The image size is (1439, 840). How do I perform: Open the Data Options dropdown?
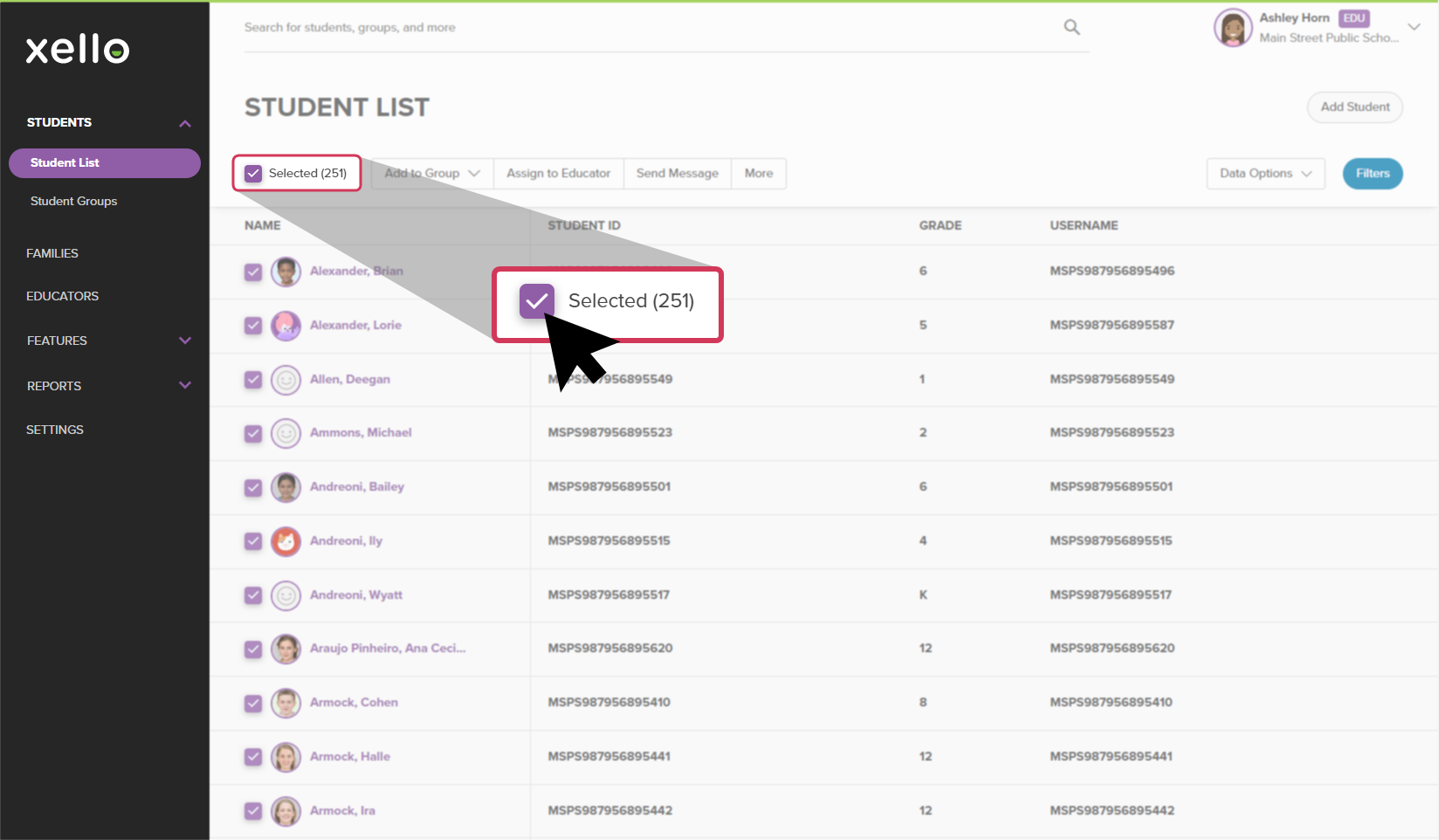coord(1265,174)
